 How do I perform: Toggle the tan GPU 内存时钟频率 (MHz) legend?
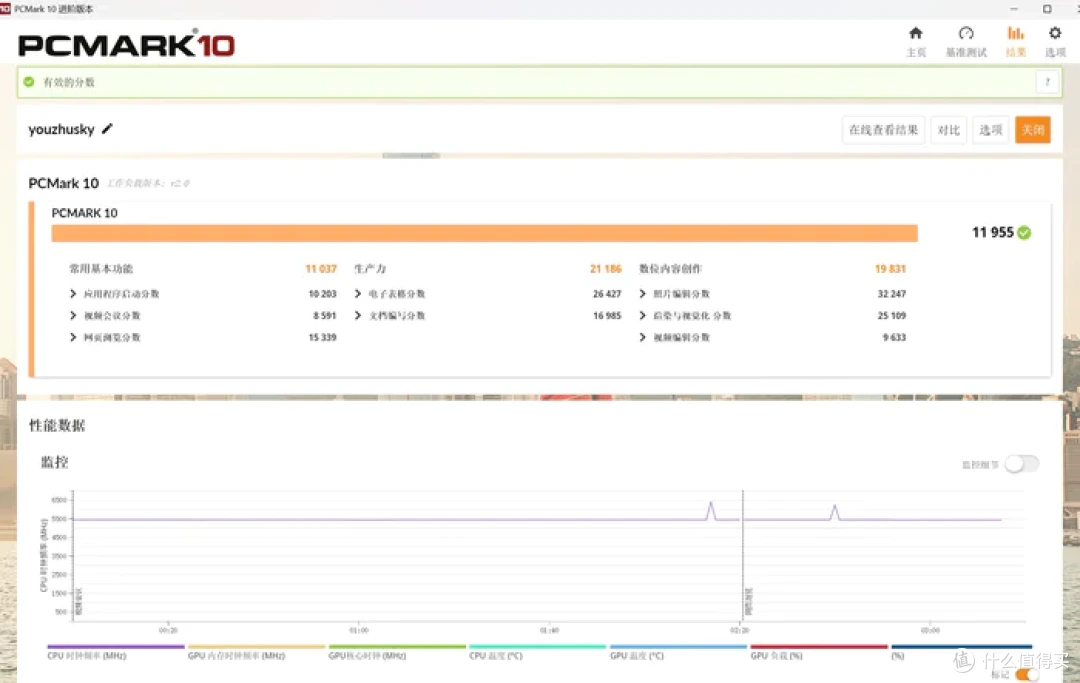click(x=256, y=652)
